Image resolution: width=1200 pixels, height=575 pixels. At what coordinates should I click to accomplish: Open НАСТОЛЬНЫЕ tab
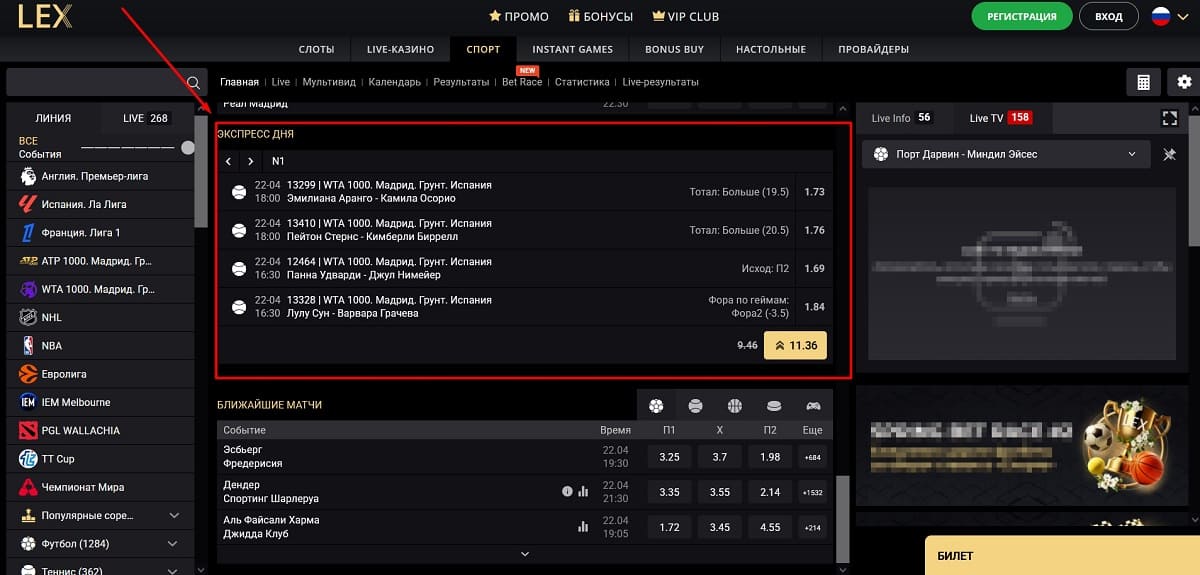click(771, 49)
